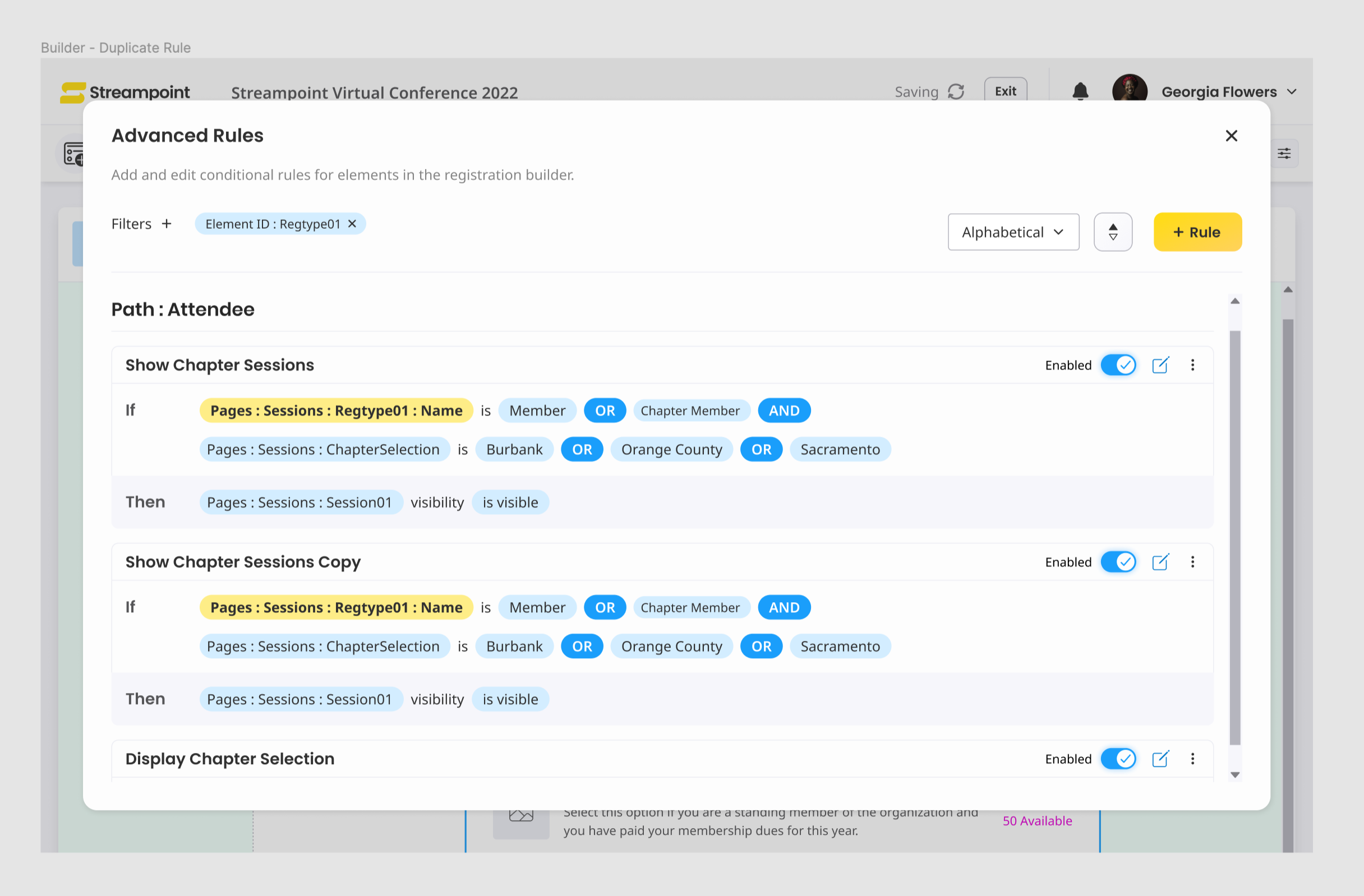Toggle sort order direction button

click(1112, 232)
